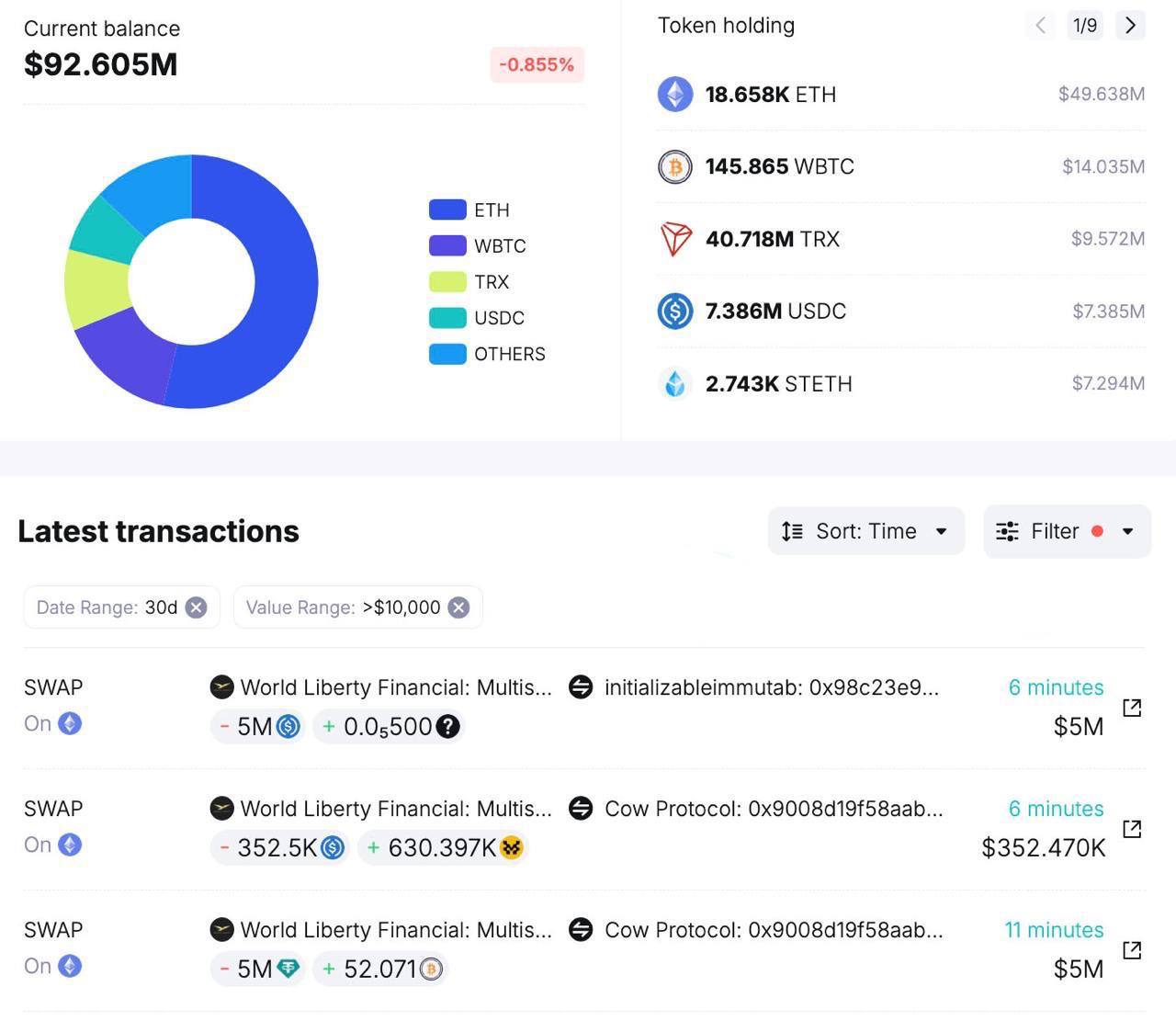Click the TRX token icon in holdings
This screenshot has width=1176, height=1032.
675,239
